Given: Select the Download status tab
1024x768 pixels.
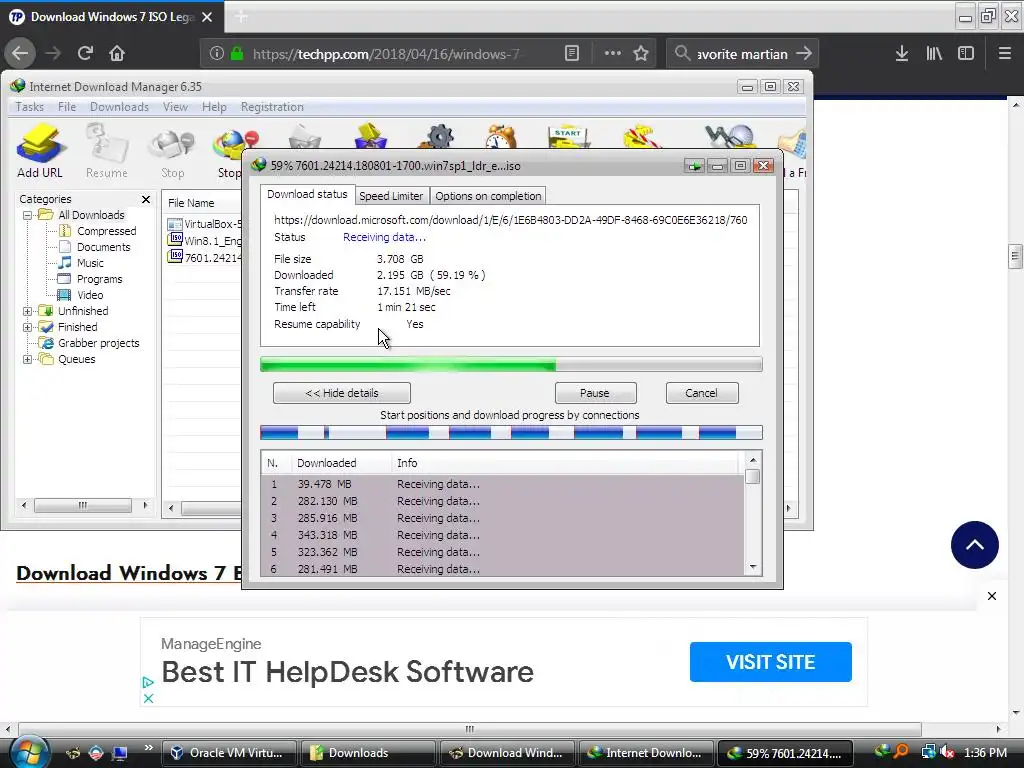Looking at the screenshot, I should tap(308, 195).
